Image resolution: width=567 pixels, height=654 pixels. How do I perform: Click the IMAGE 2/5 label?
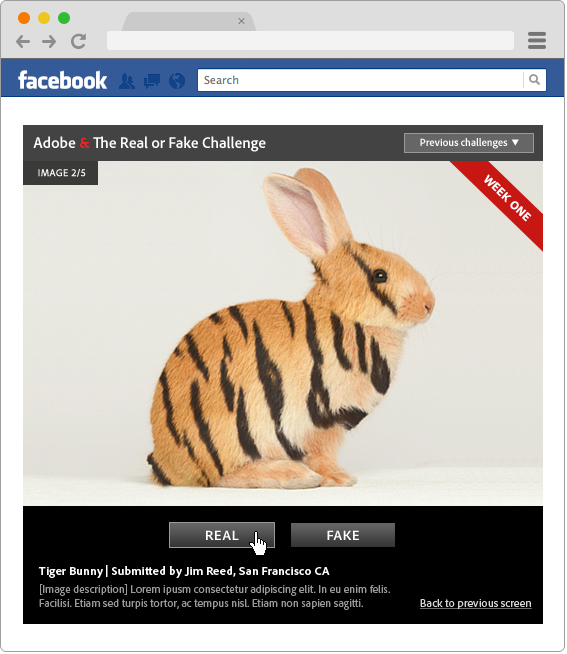click(61, 173)
